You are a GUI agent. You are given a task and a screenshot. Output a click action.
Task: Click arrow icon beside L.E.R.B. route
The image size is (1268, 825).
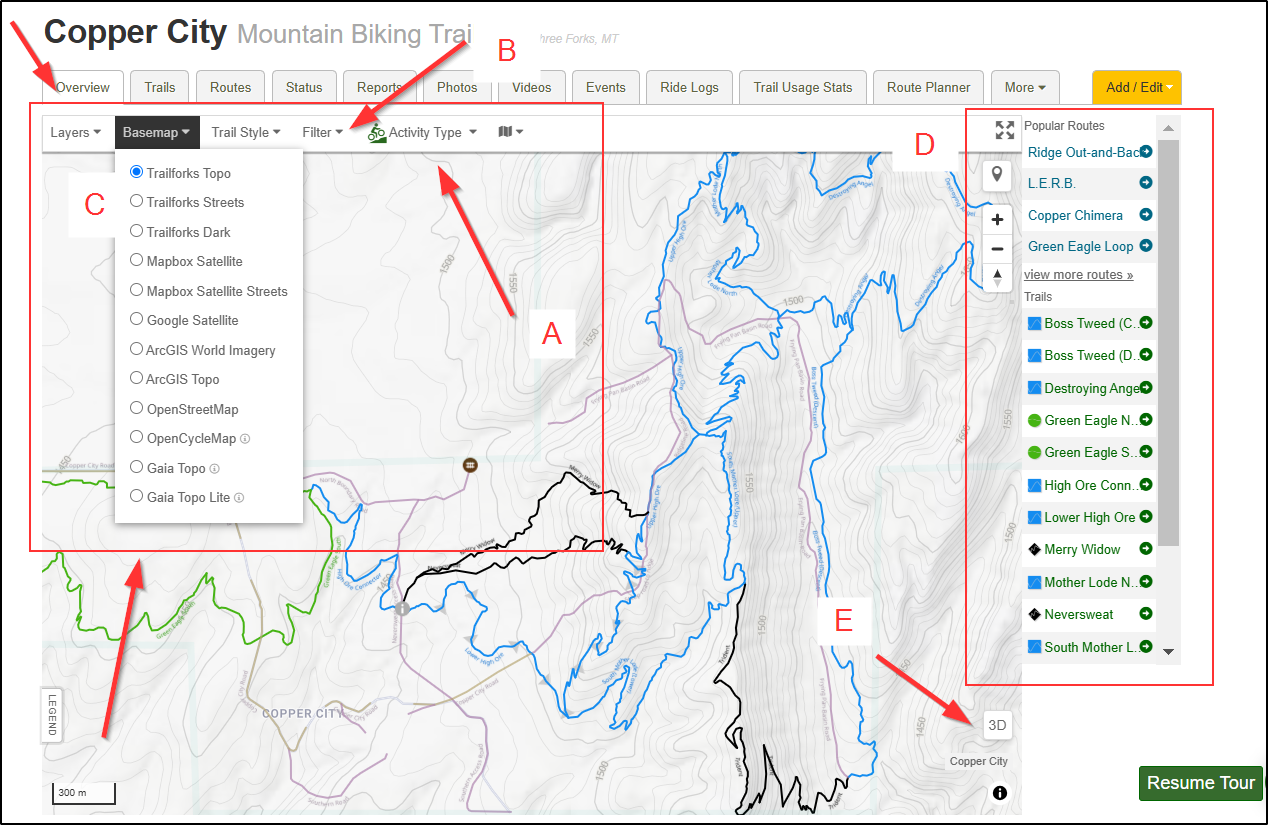point(1146,183)
